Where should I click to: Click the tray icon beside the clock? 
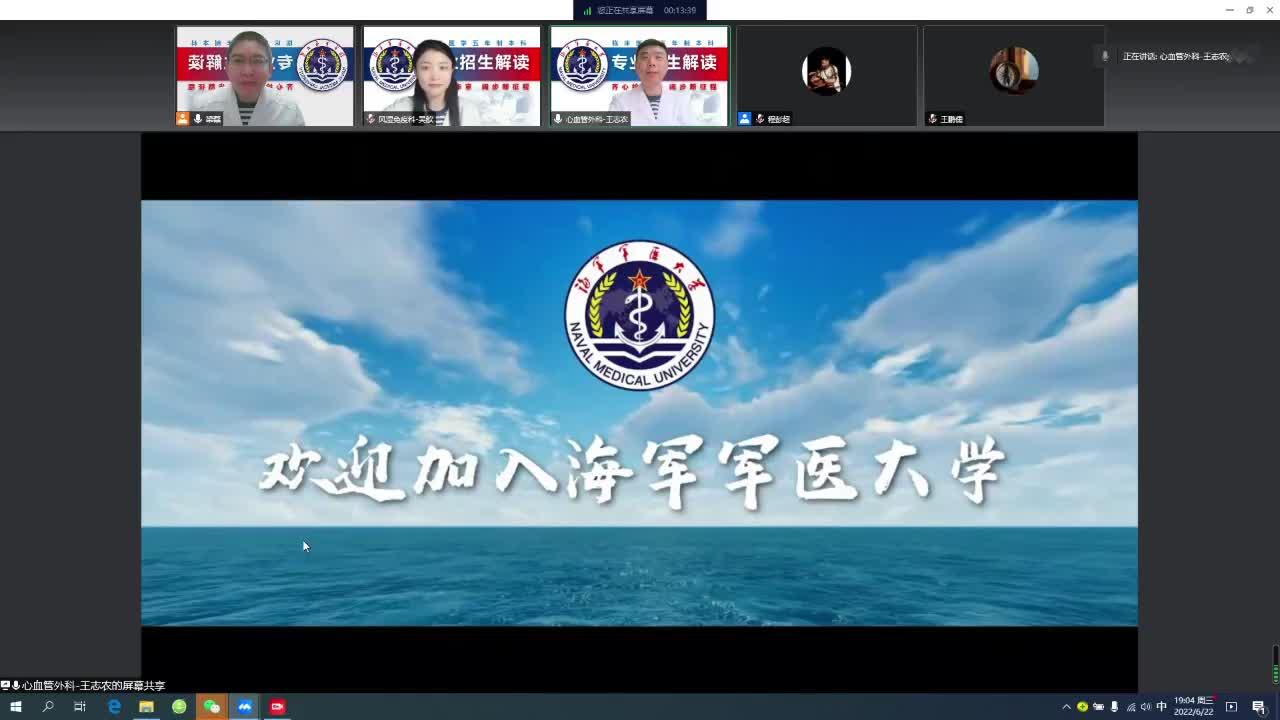pos(1231,707)
